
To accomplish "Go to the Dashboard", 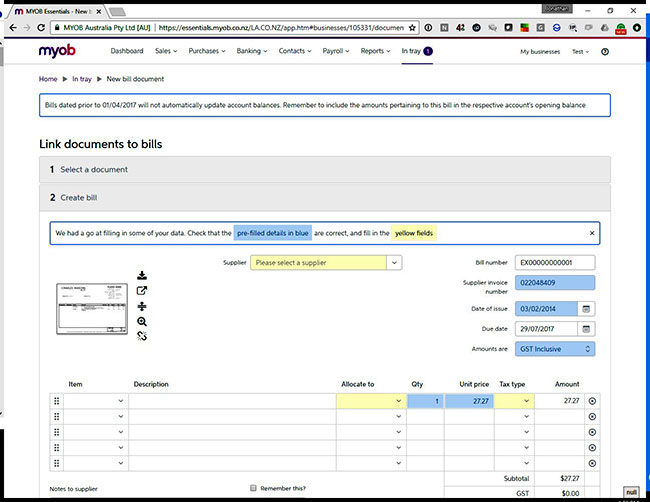I will [127, 51].
